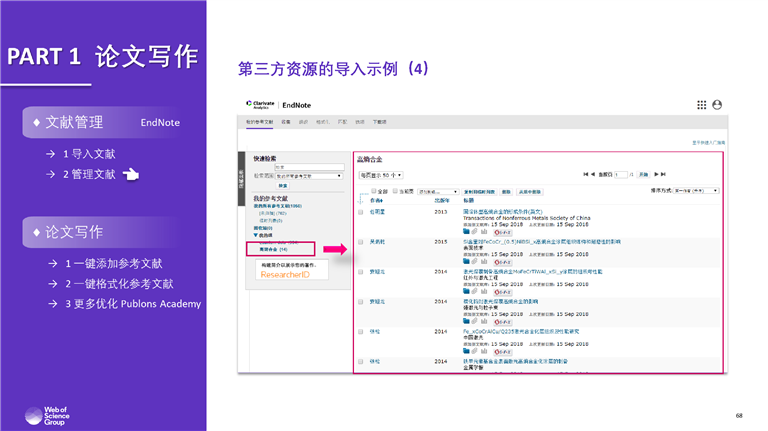Click bar chart icon of 2013 reference
This screenshot has height=431, width=768.
(484, 231)
